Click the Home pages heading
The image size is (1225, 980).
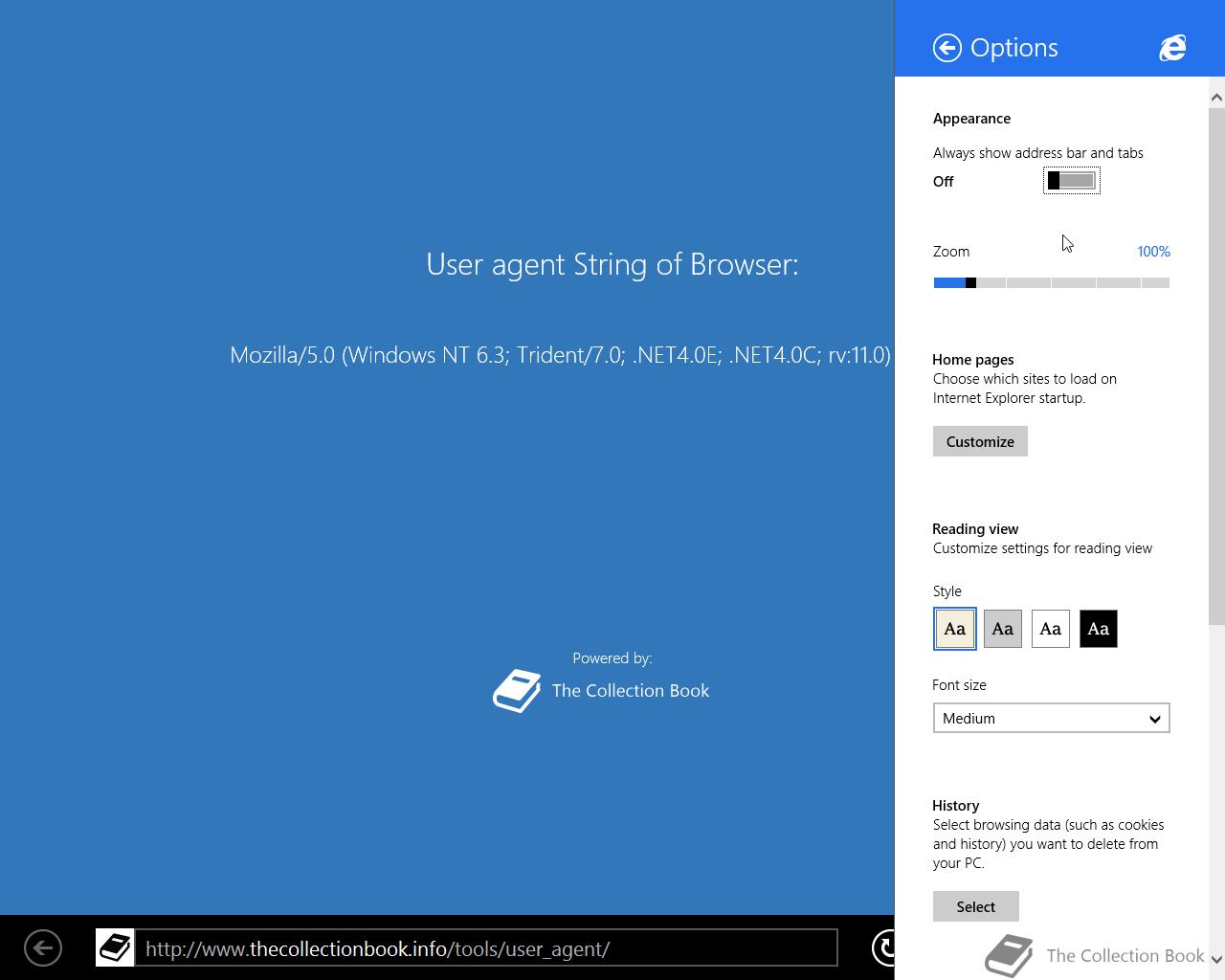pyautogui.click(x=973, y=360)
